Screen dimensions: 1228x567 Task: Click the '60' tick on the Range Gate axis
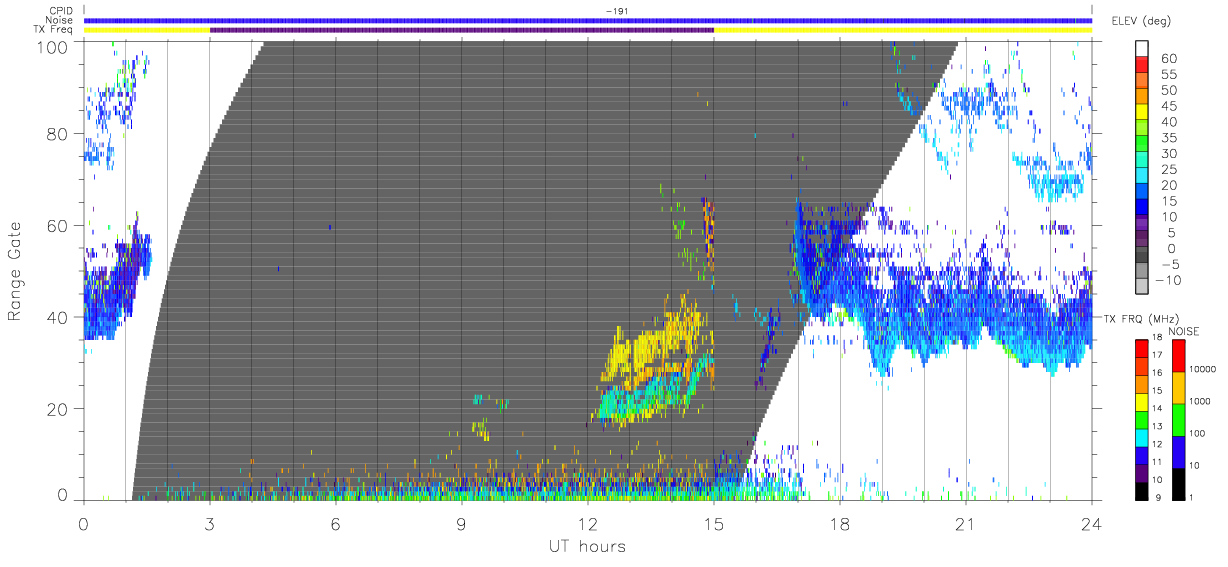[x=57, y=226]
